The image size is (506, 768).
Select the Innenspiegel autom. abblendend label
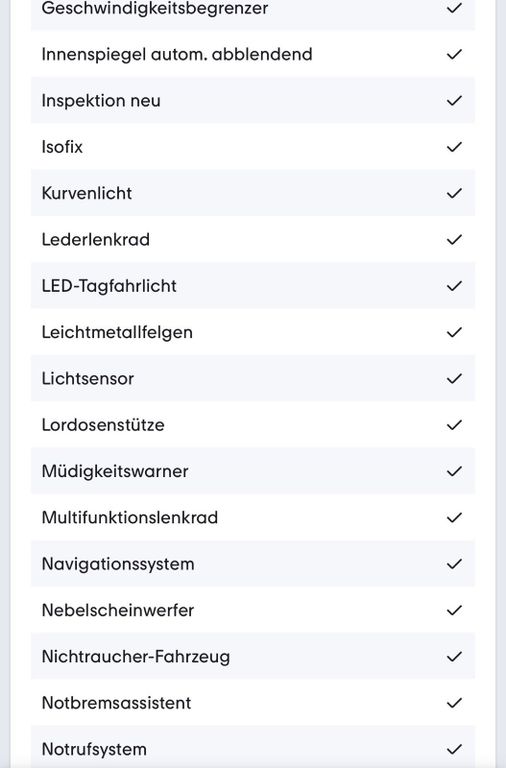177,54
